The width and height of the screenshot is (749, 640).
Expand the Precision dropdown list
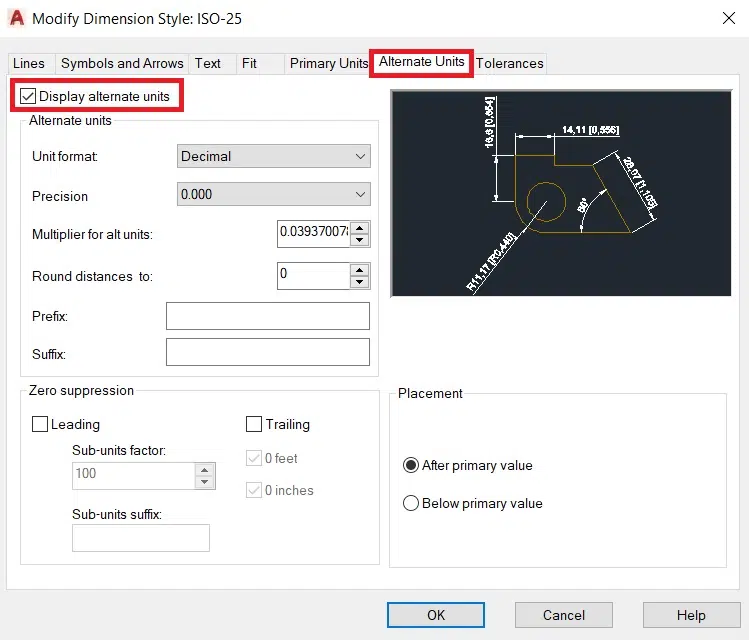[273, 194]
